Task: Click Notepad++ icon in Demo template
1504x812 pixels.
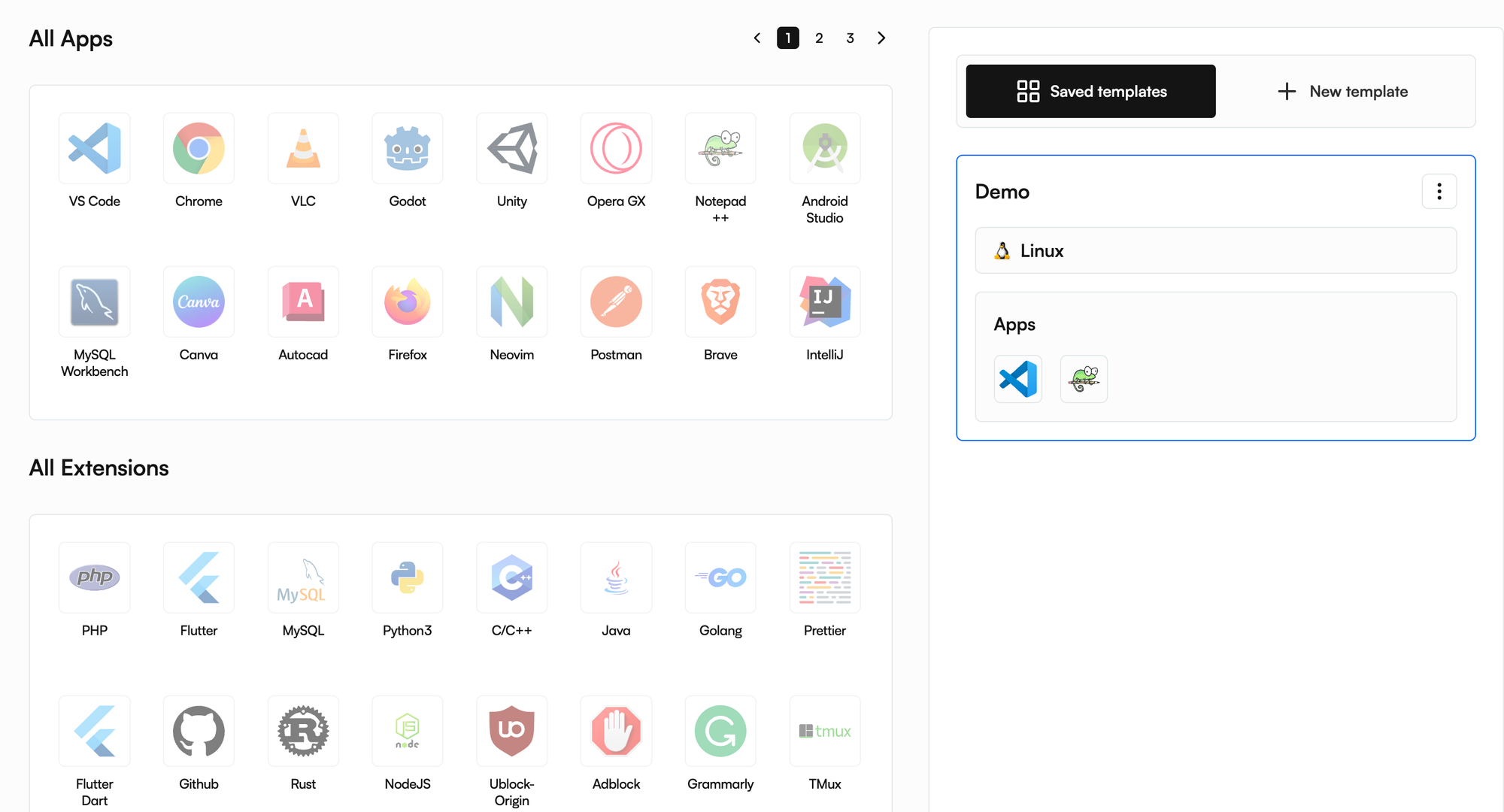Action: click(1084, 379)
